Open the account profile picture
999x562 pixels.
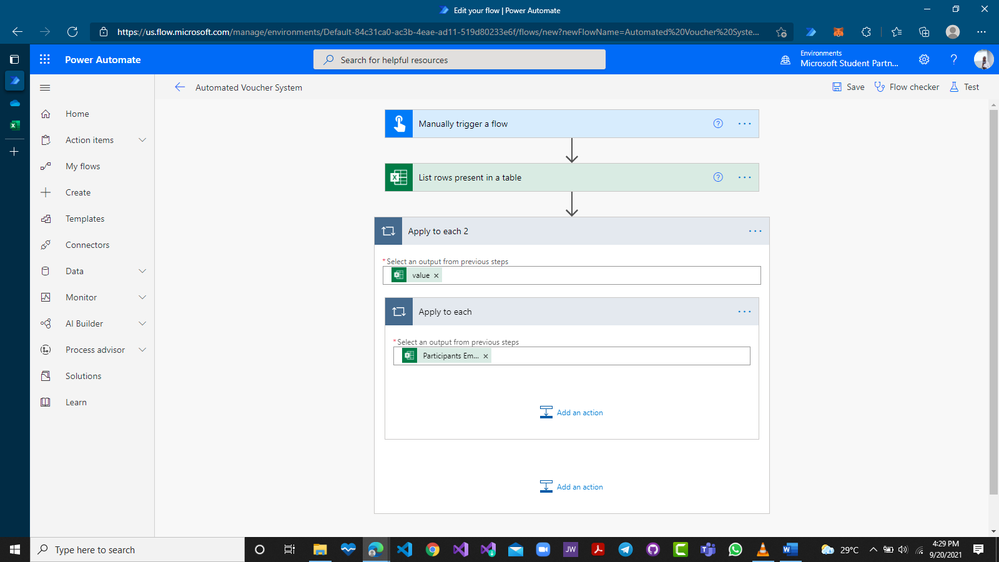[983, 59]
